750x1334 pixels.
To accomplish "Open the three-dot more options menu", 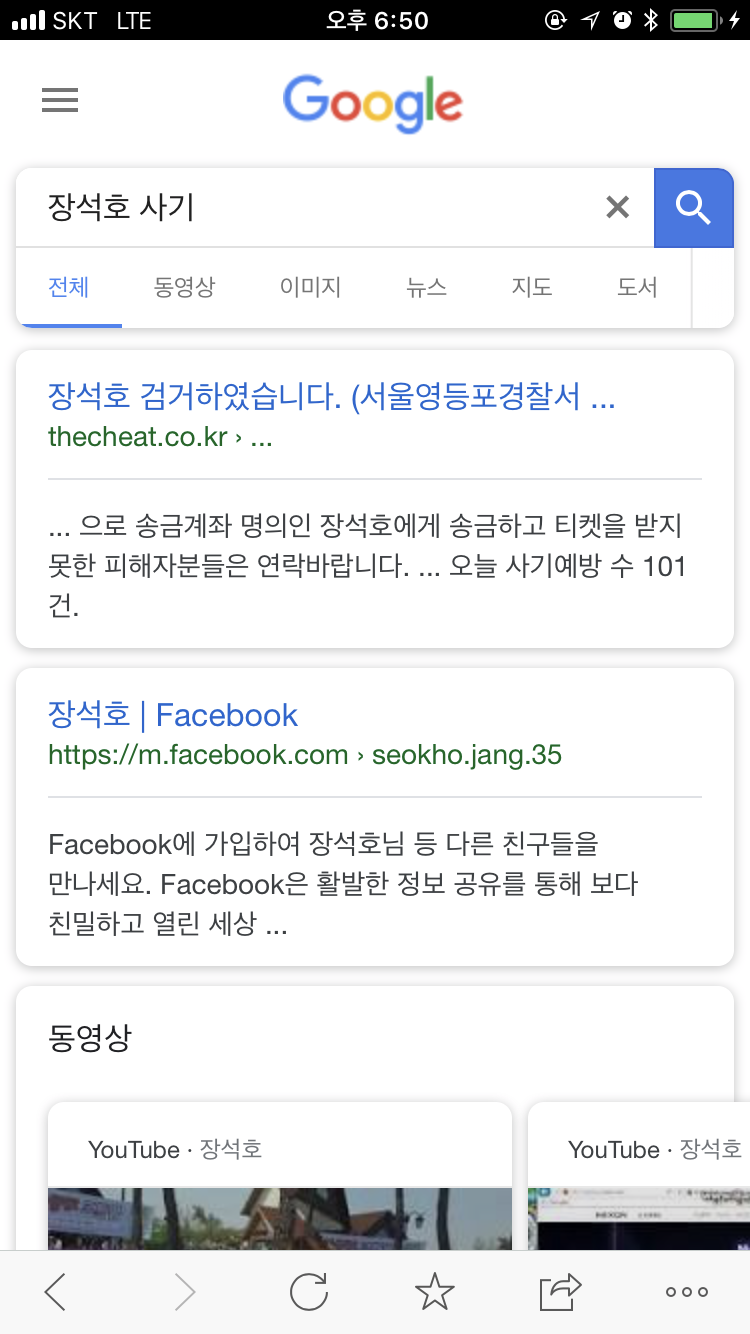I will pos(687,1292).
